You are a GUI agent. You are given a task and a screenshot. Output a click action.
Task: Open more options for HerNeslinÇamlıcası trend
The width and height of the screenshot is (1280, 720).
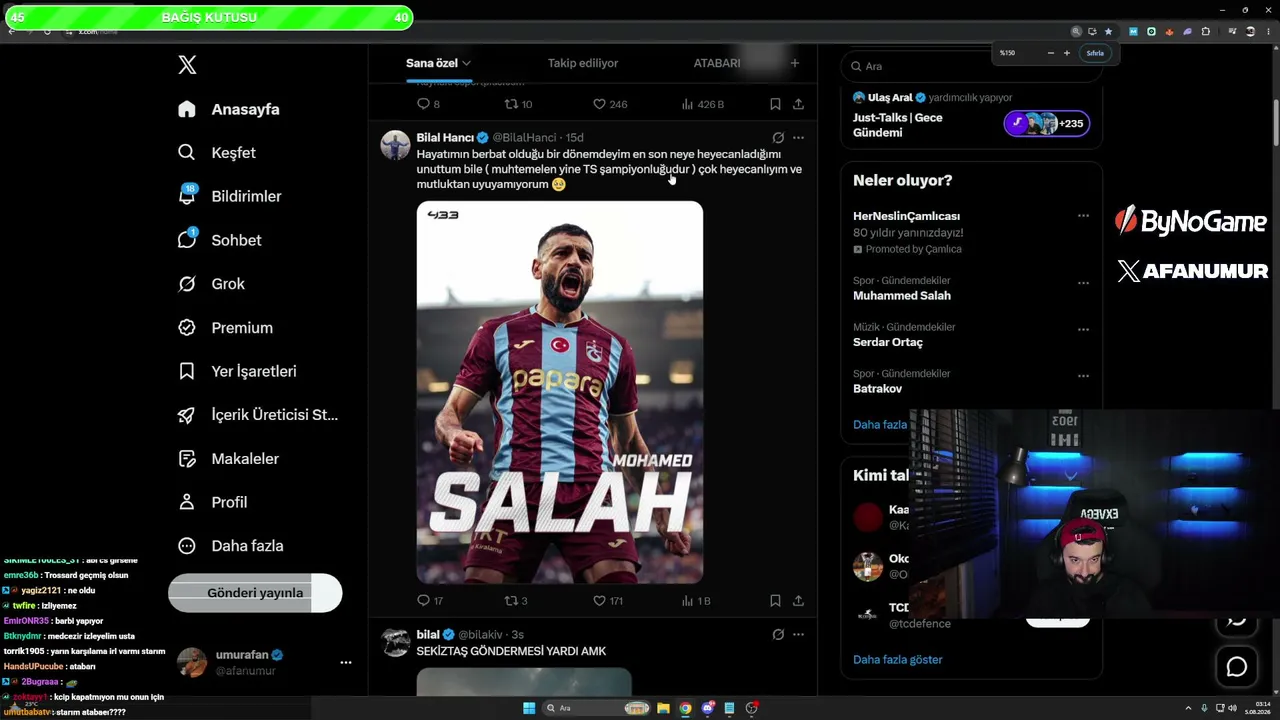[x=1083, y=216]
